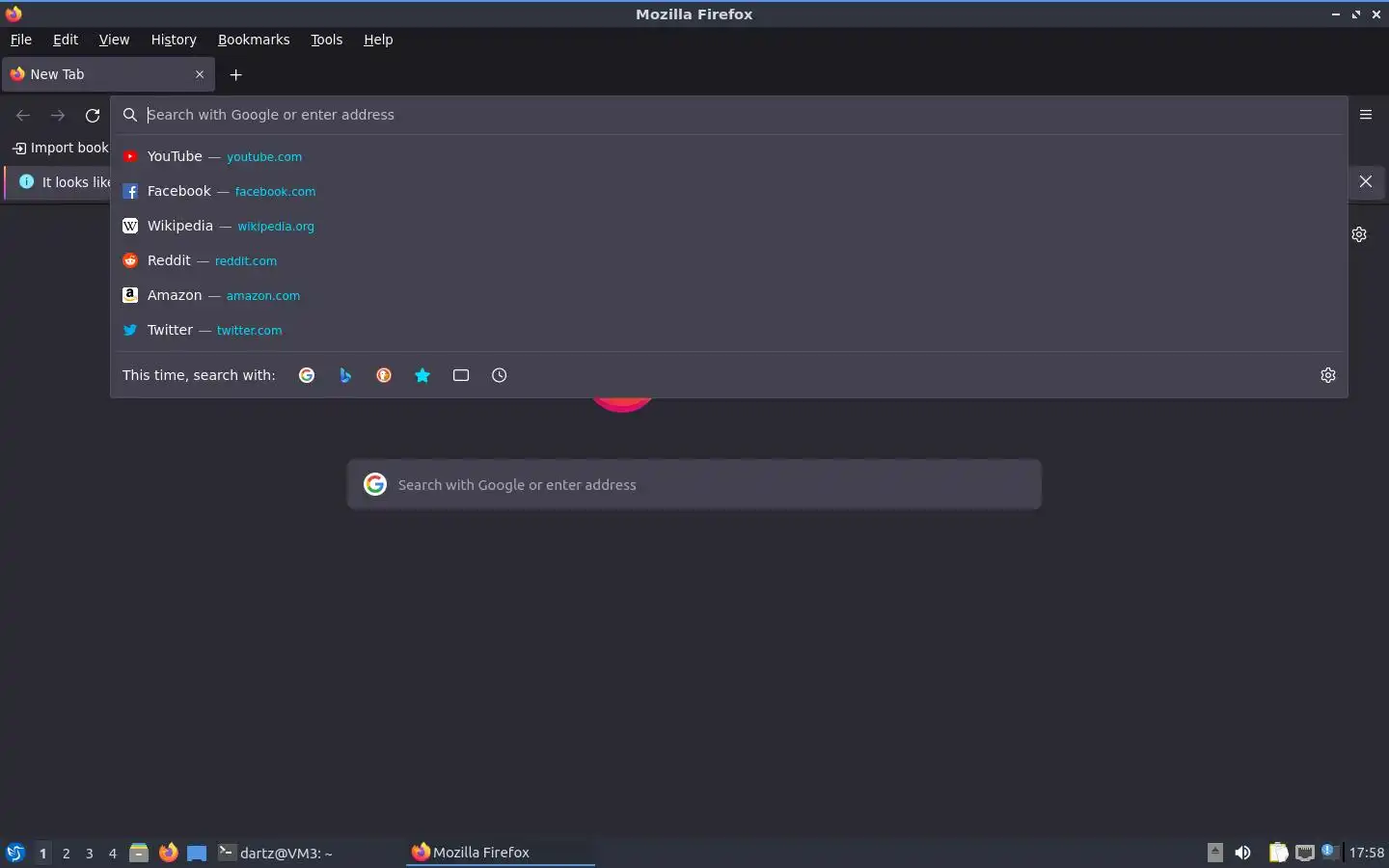Go forward using the forward arrow
This screenshot has height=868, width=1389.
coord(58,116)
